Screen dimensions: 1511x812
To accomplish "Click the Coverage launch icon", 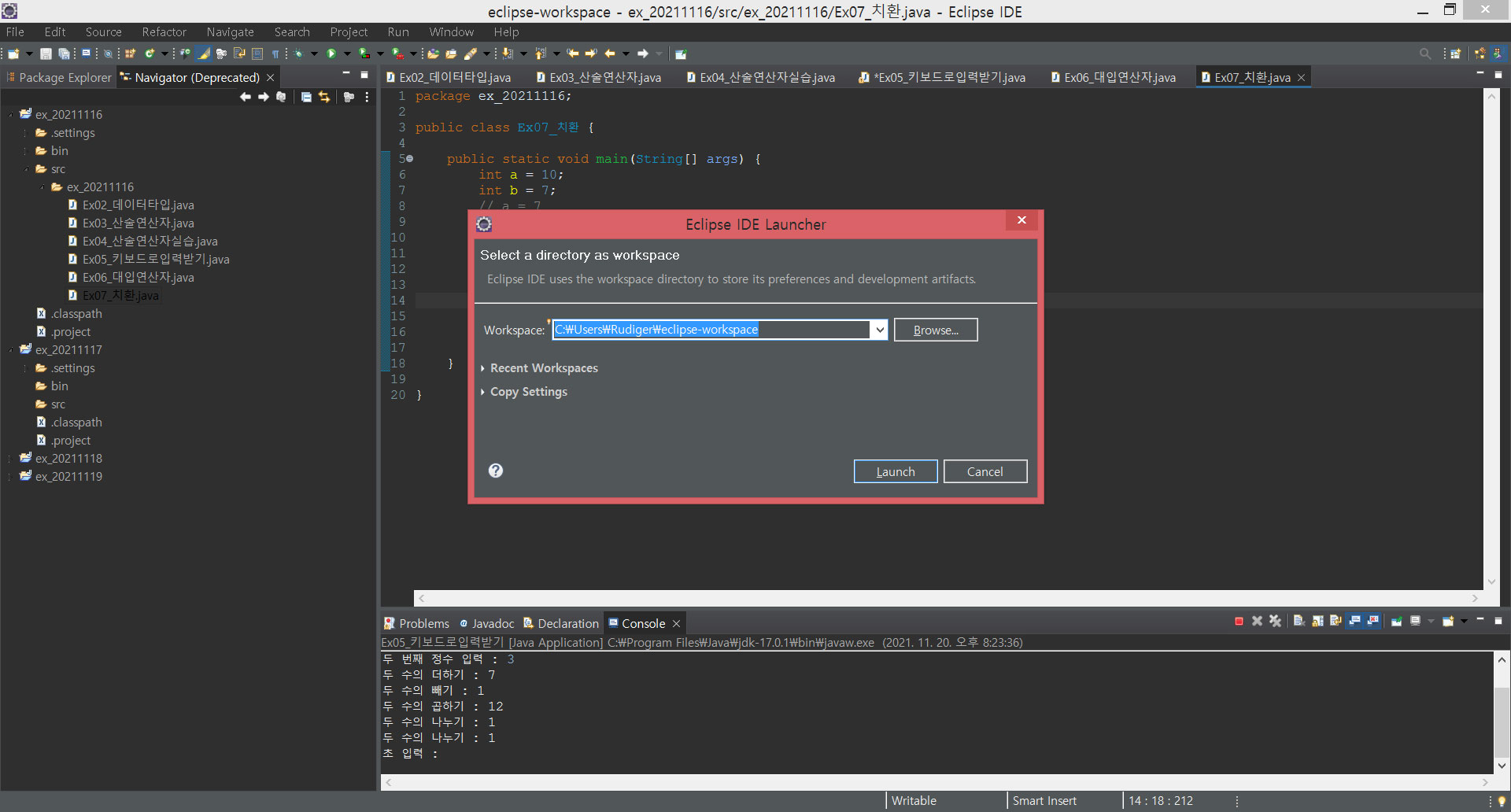I will (x=363, y=54).
